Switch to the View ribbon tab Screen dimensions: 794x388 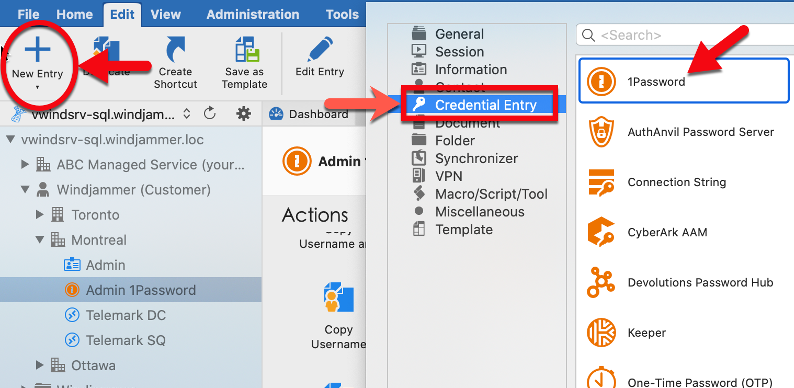pos(166,14)
